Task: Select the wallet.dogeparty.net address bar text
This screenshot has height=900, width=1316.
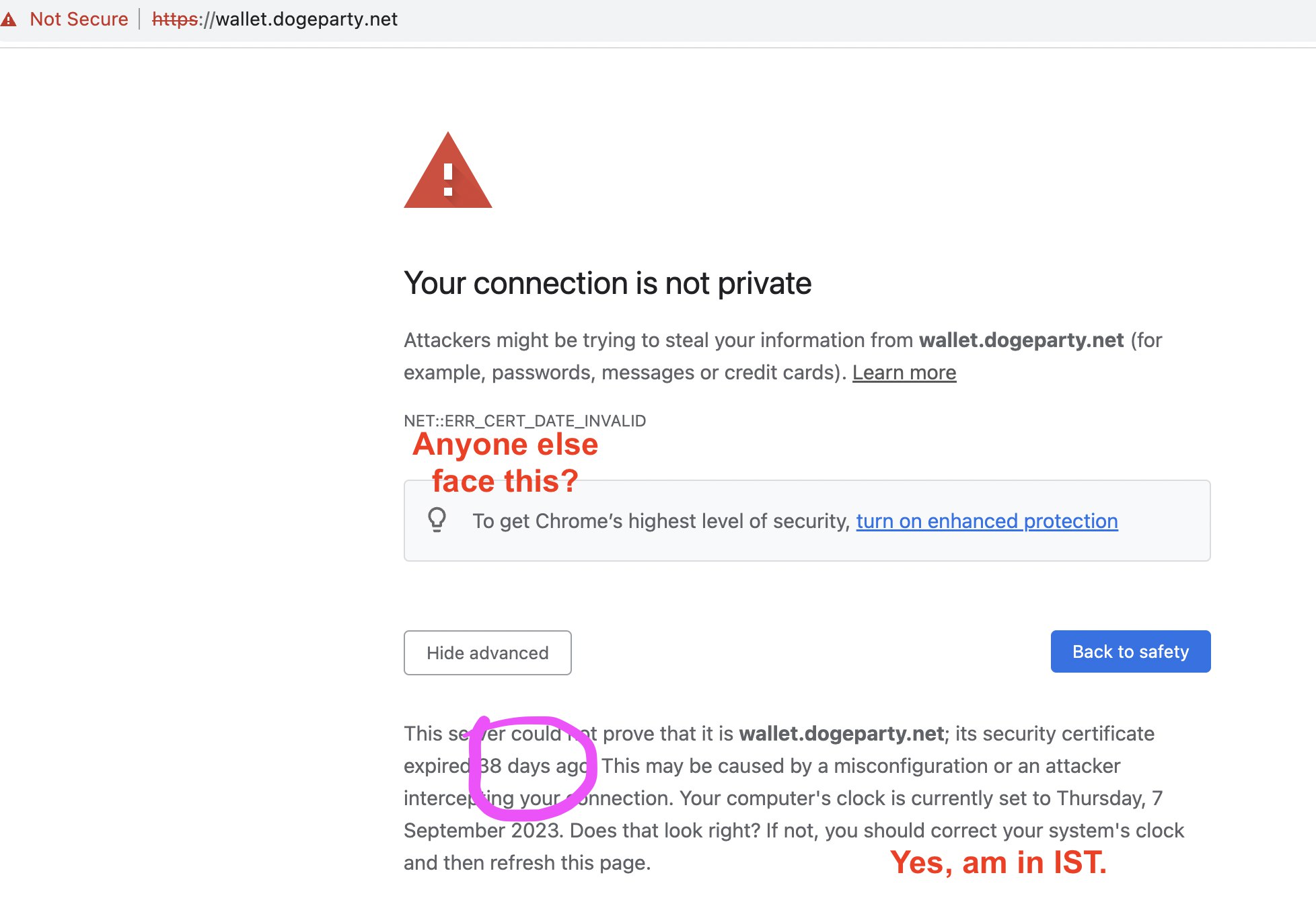Action: (275, 20)
